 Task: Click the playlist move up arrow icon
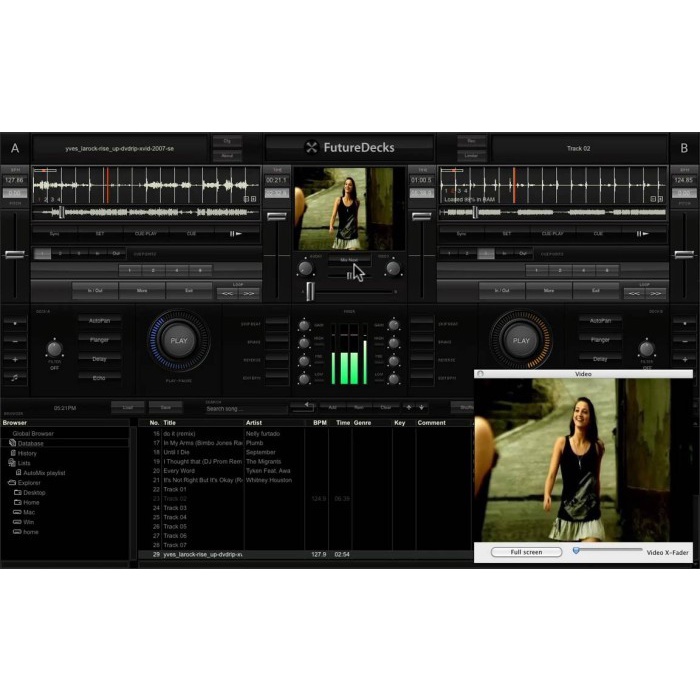(408, 407)
